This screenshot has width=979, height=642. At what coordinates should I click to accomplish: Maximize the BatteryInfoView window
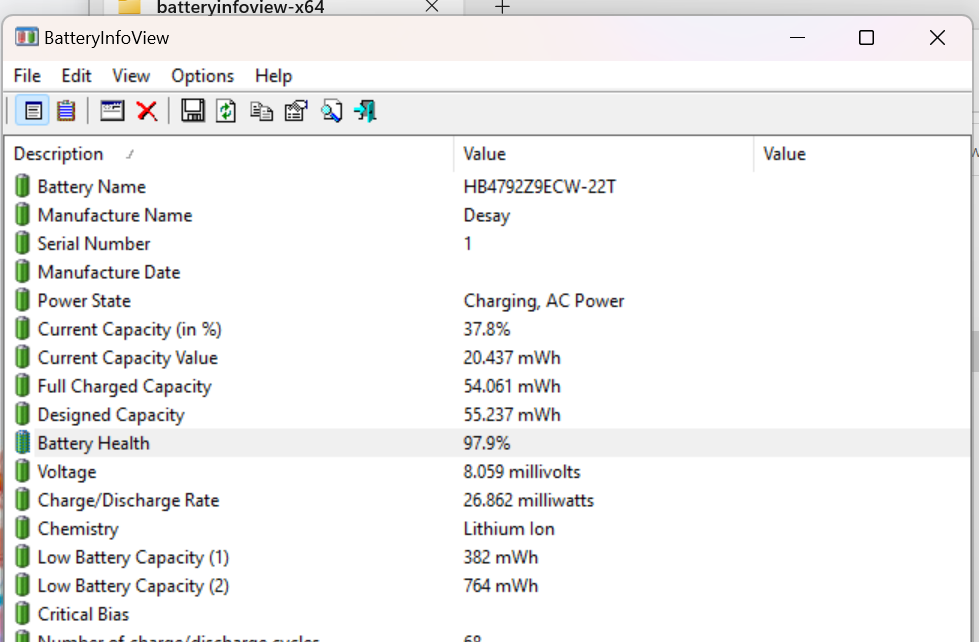866,37
